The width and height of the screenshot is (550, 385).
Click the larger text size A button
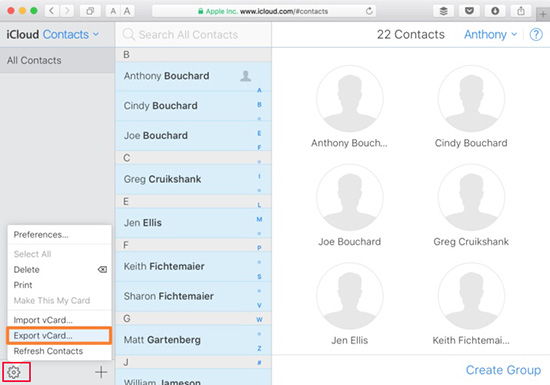[127, 11]
